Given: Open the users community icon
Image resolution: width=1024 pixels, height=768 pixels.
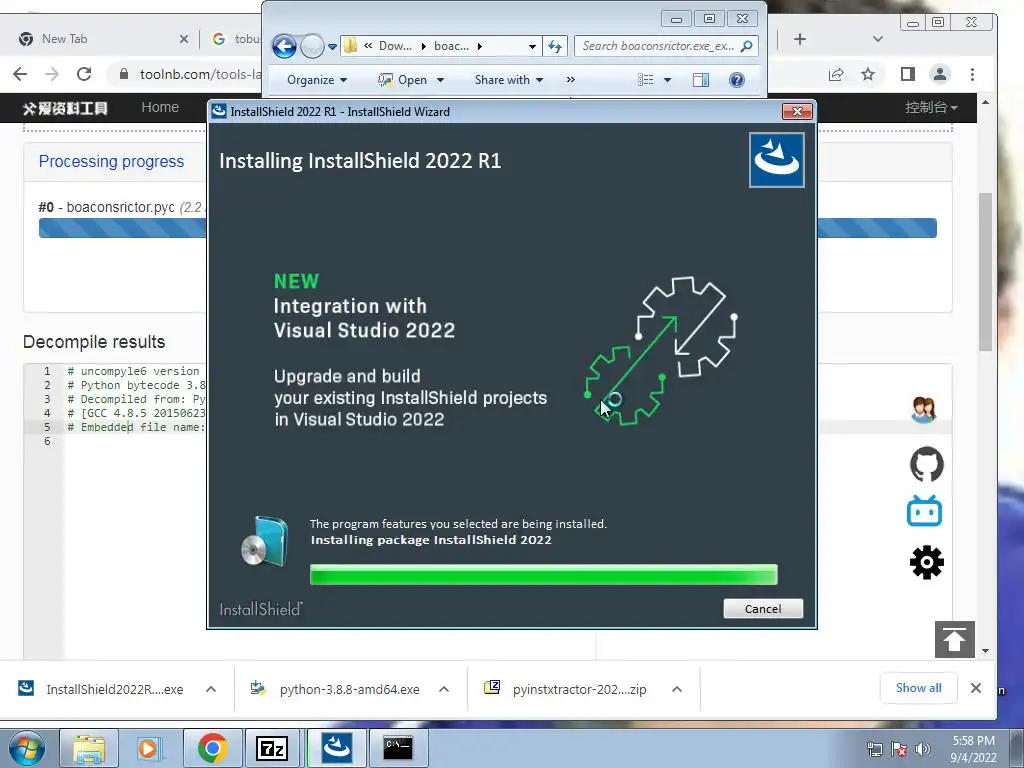Looking at the screenshot, I should coord(924,410).
